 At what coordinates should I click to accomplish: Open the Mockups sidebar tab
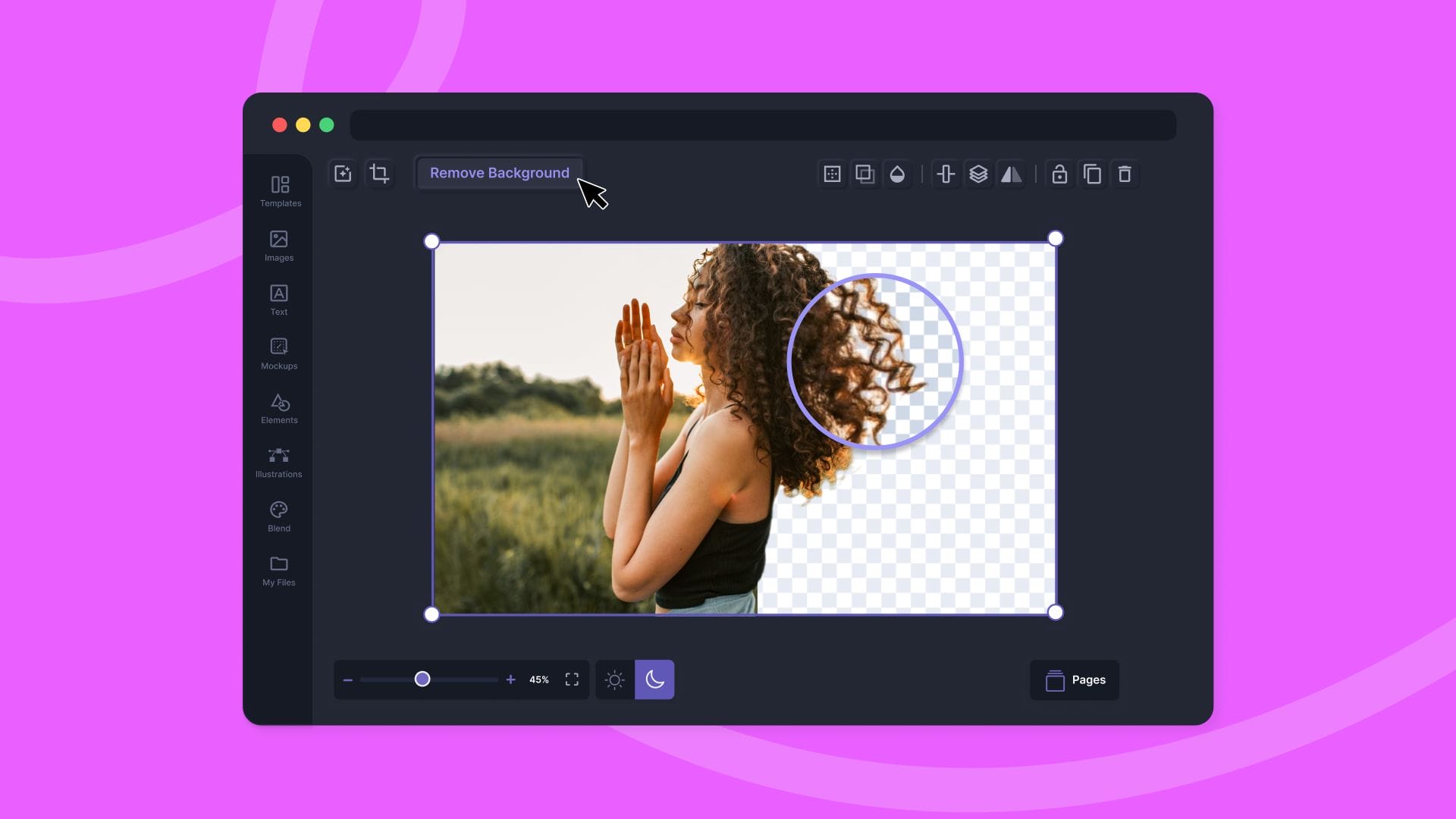(x=279, y=353)
